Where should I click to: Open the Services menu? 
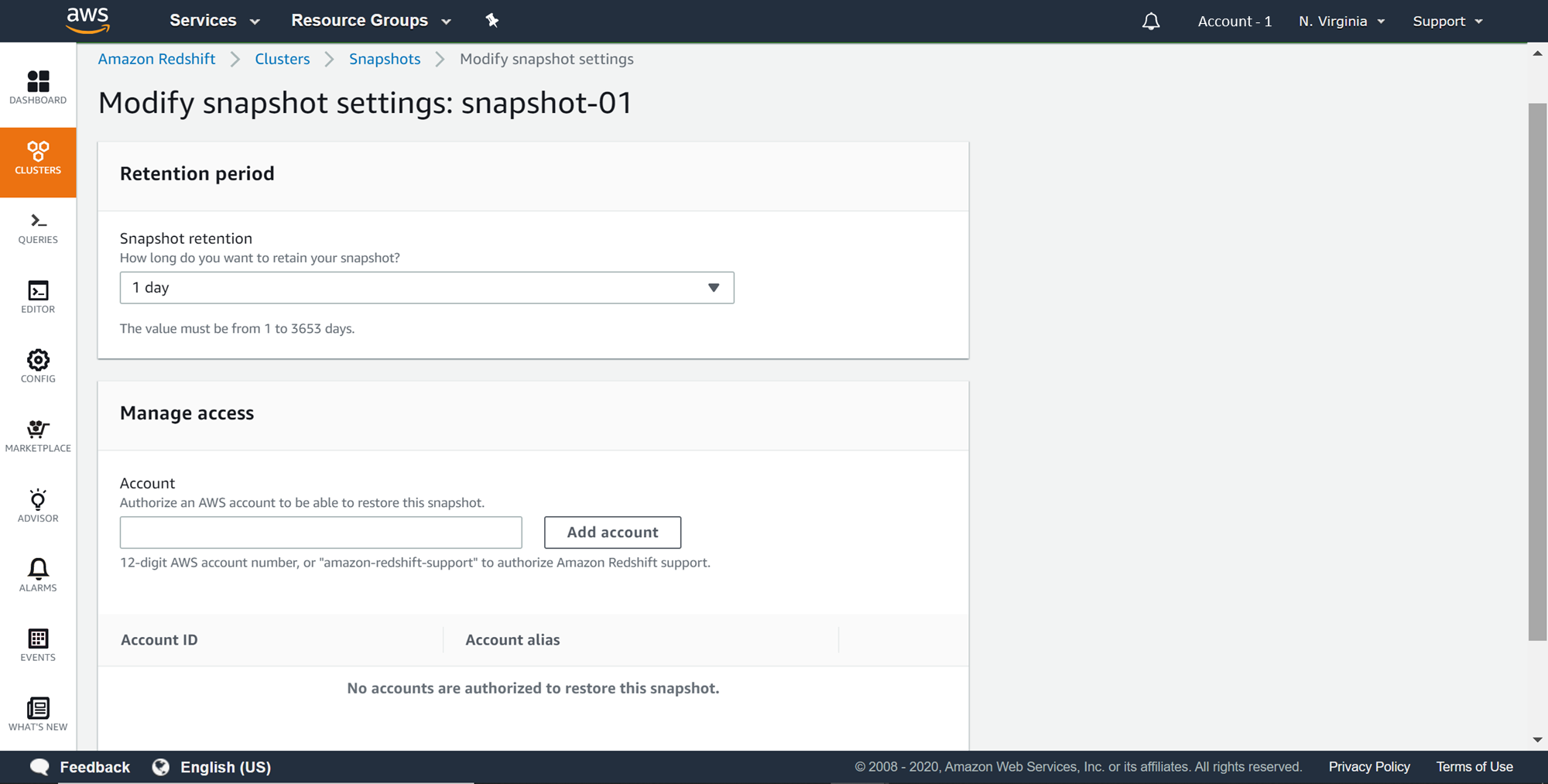coord(214,21)
